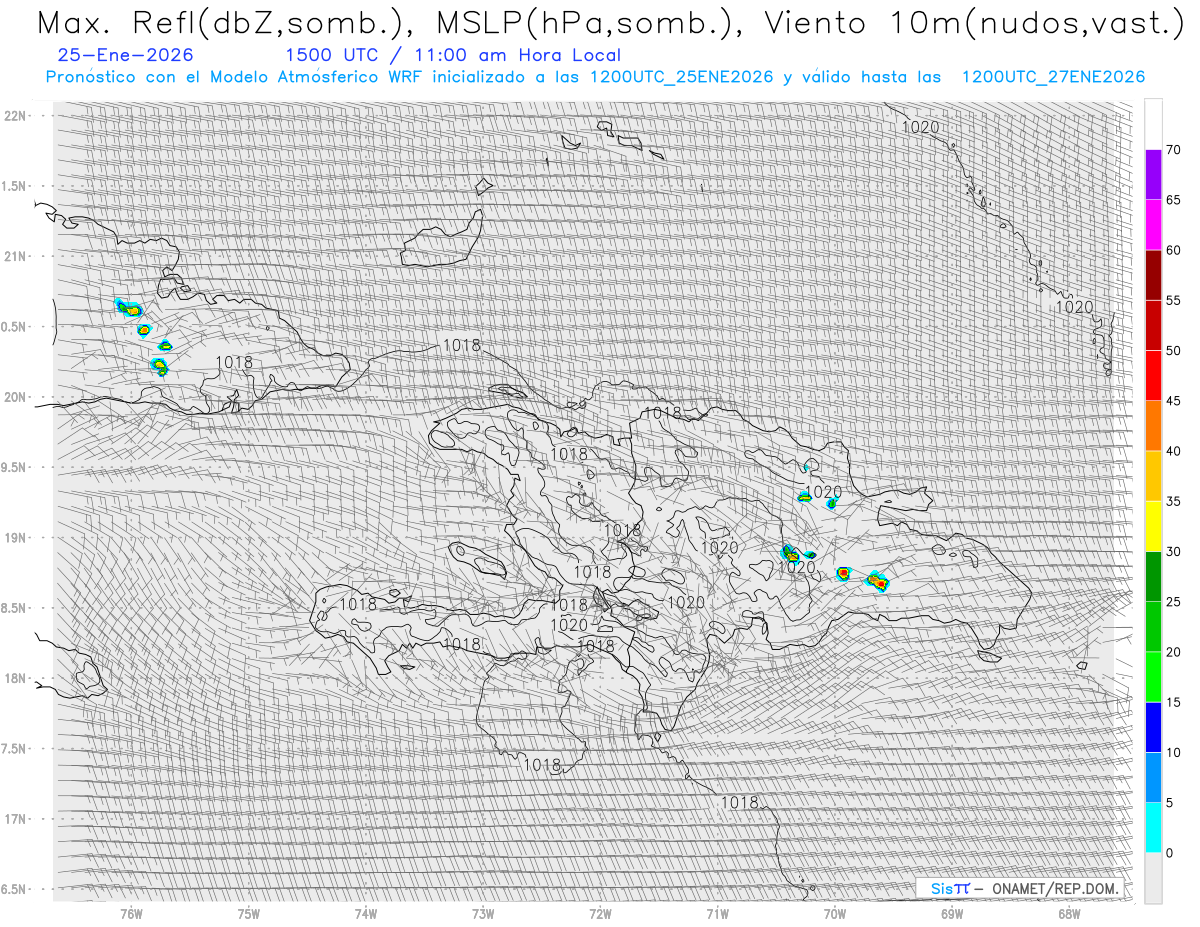Click the purple 65–70 dBZ color bar swatch
The image size is (1200, 927).
(1153, 175)
